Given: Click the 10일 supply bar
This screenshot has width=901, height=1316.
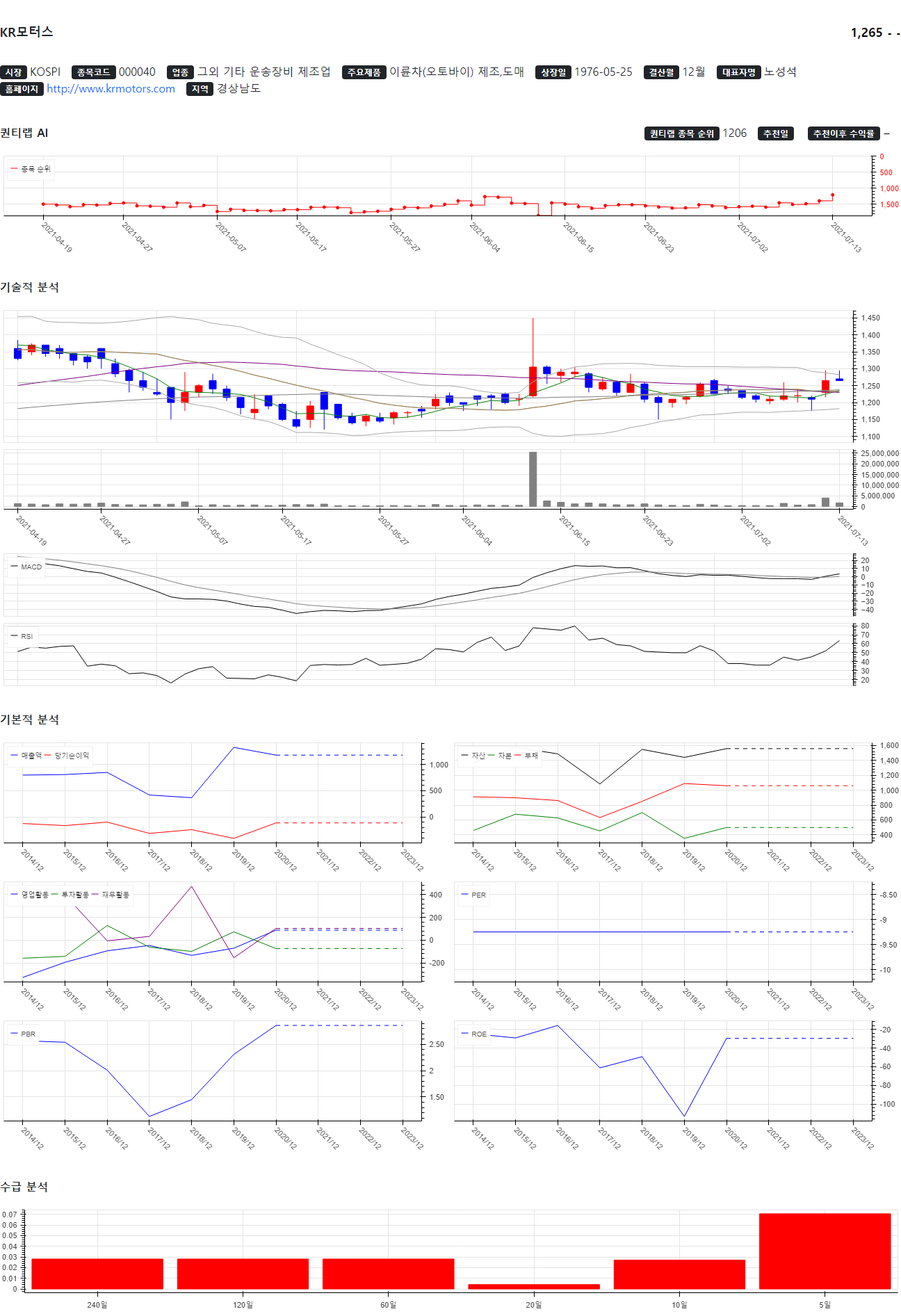Looking at the screenshot, I should tap(679, 1274).
